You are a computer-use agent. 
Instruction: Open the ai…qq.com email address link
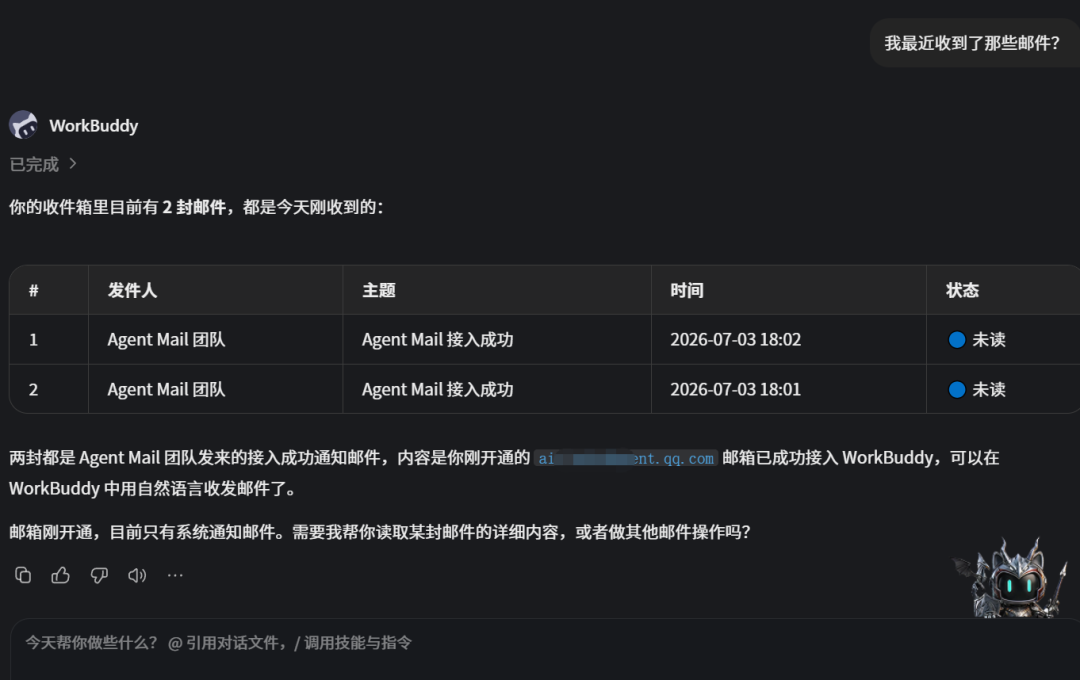pyautogui.click(x=625, y=458)
